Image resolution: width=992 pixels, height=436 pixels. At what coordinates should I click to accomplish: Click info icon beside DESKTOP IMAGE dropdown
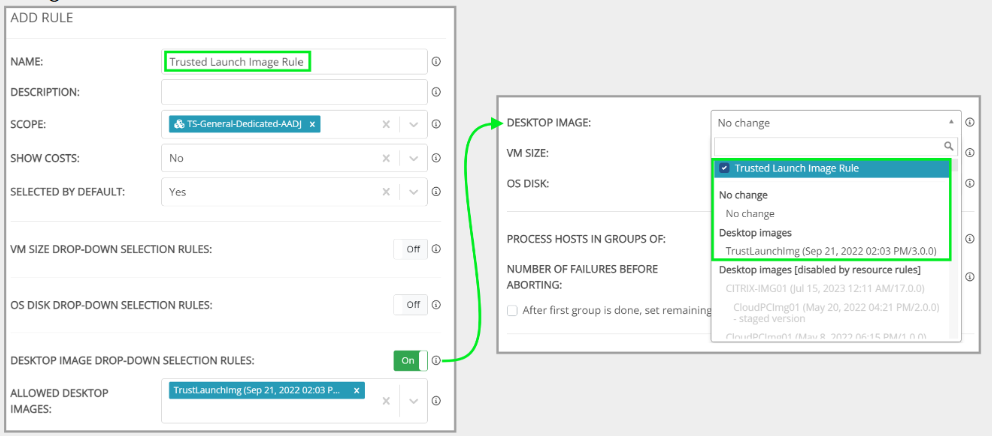pyautogui.click(x=970, y=123)
